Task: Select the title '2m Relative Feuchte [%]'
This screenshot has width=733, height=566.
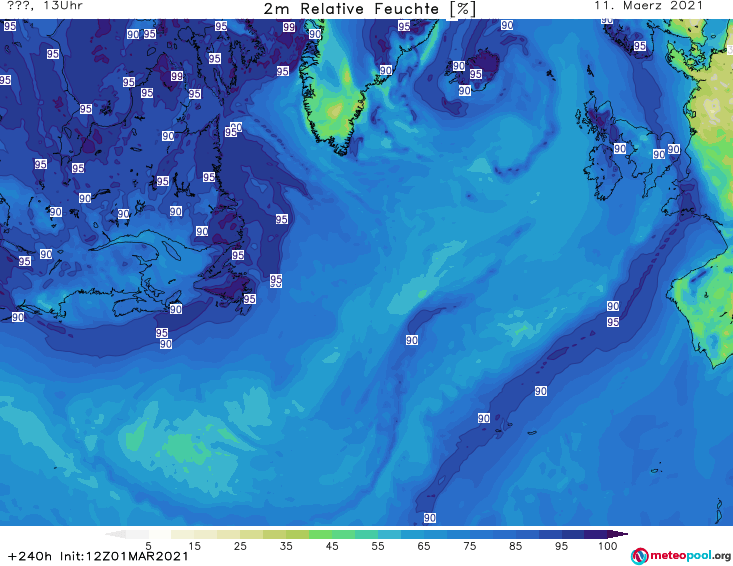Action: tap(369, 9)
